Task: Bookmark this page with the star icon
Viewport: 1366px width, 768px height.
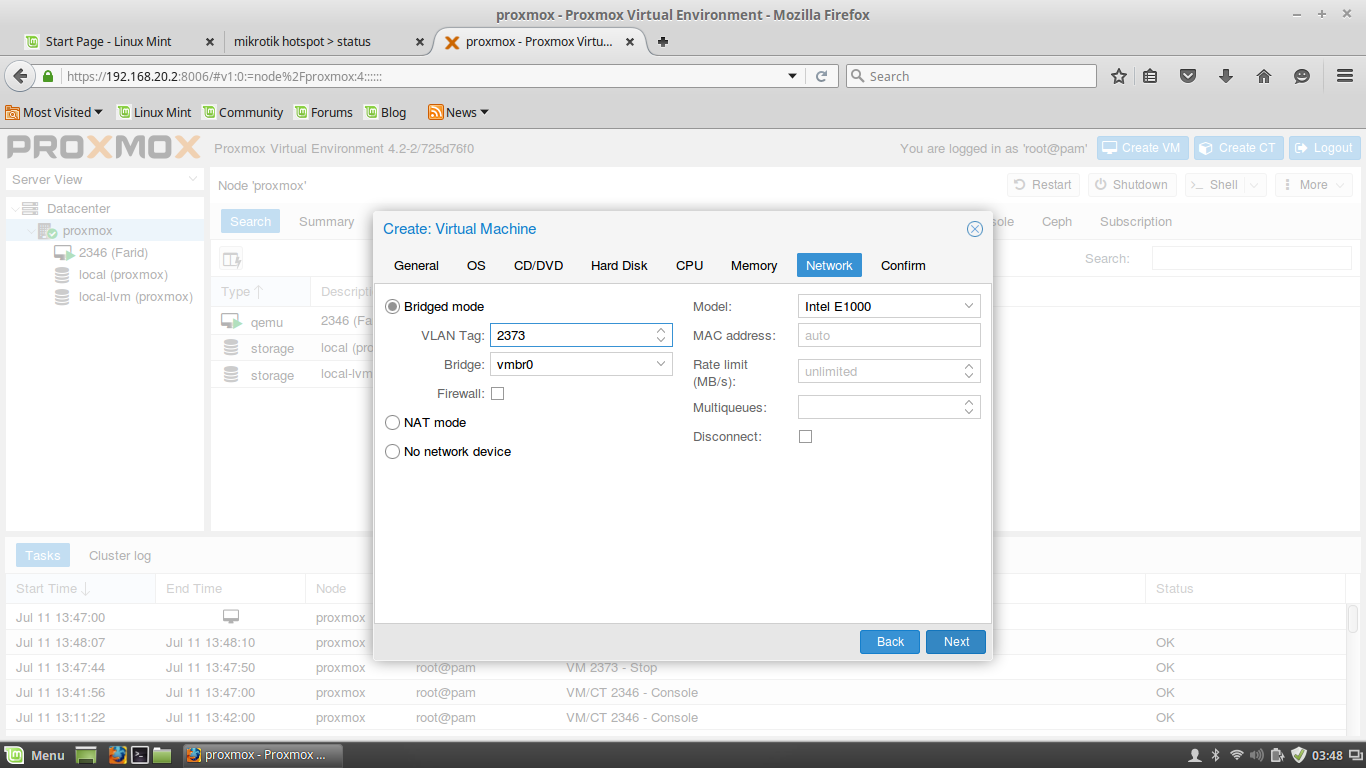Action: pos(1119,76)
